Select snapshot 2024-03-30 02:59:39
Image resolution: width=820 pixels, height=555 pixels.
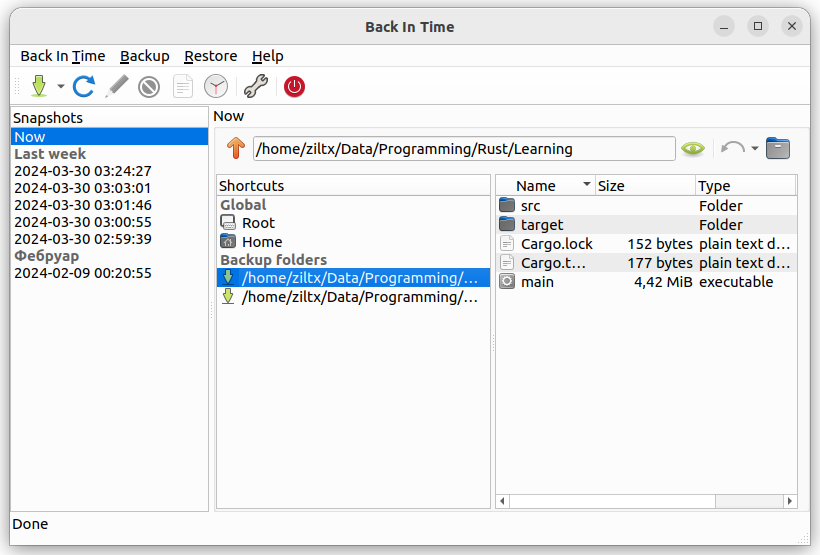[109, 239]
